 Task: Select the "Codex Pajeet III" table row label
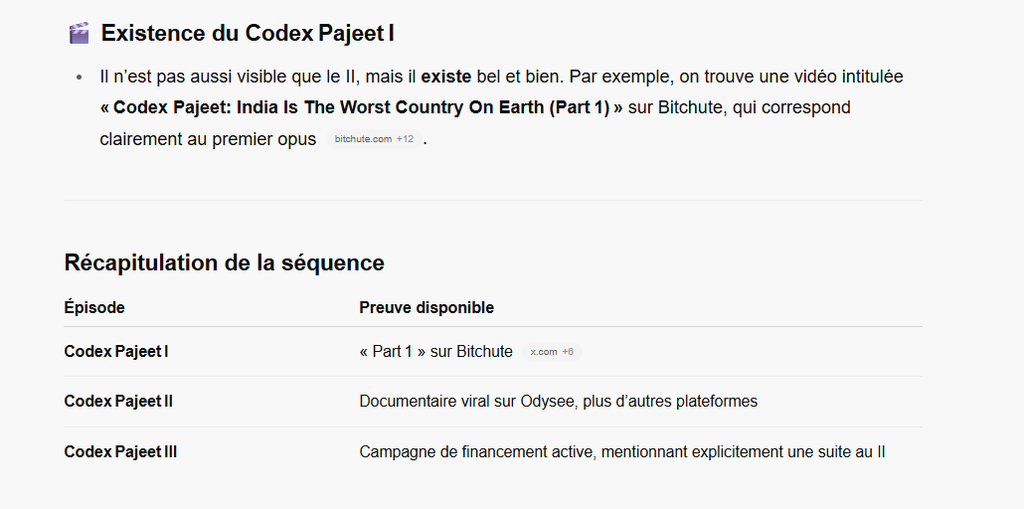coord(120,452)
